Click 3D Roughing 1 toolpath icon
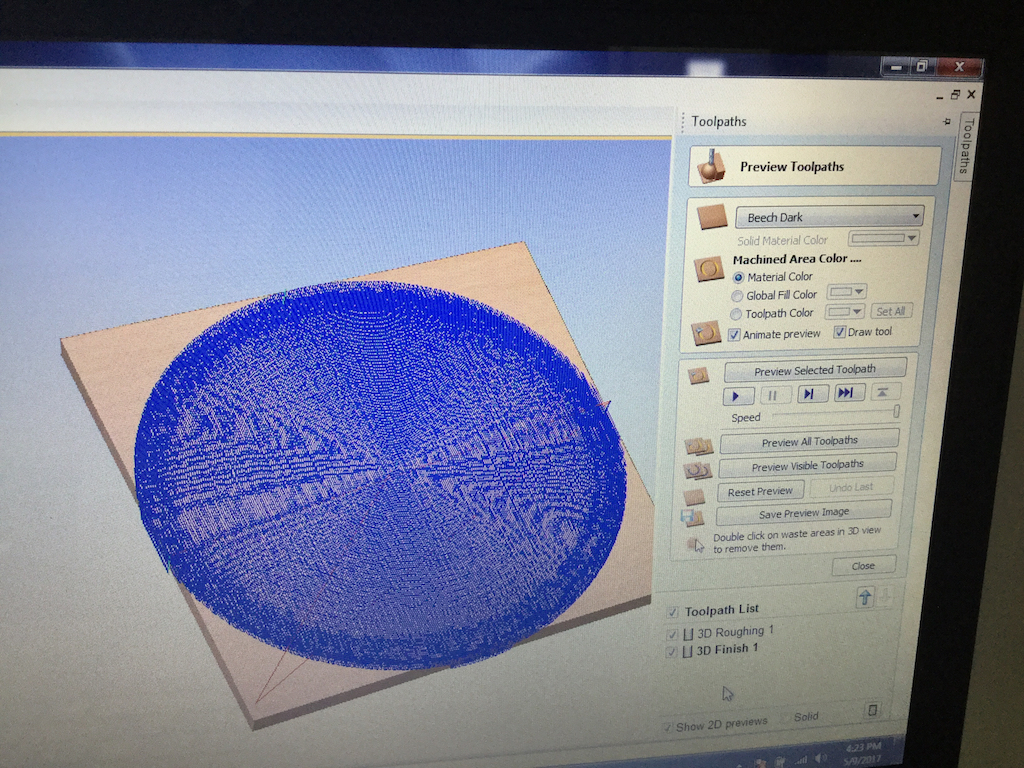The width and height of the screenshot is (1024, 768). point(688,634)
